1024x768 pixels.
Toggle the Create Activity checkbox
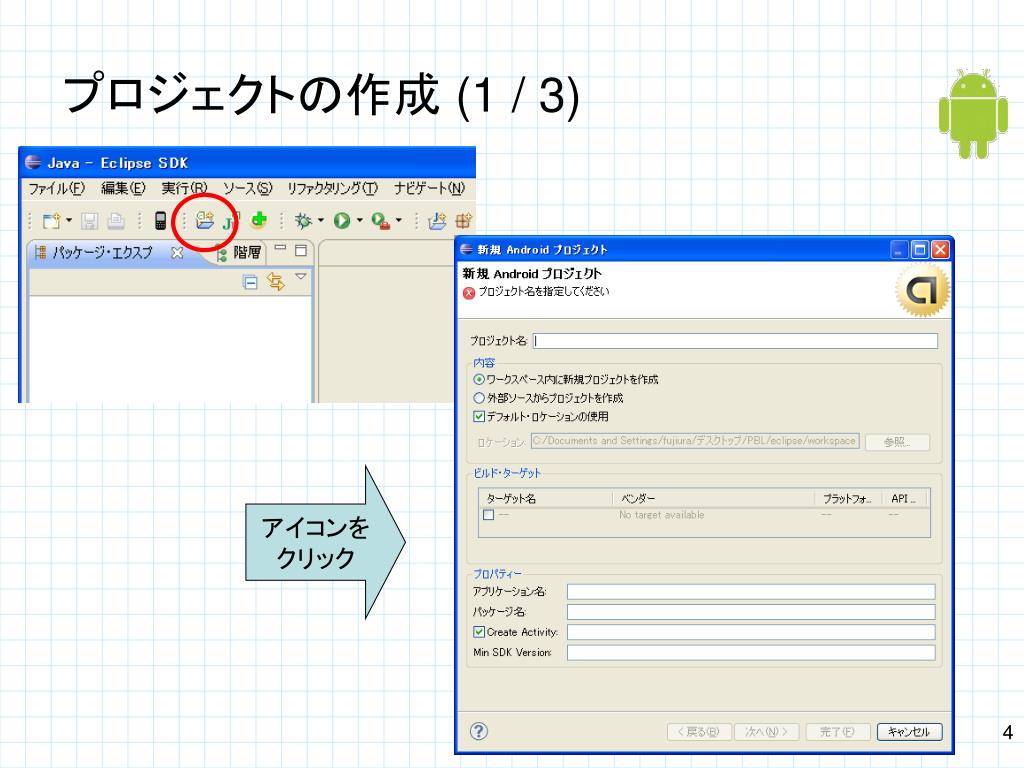click(479, 632)
